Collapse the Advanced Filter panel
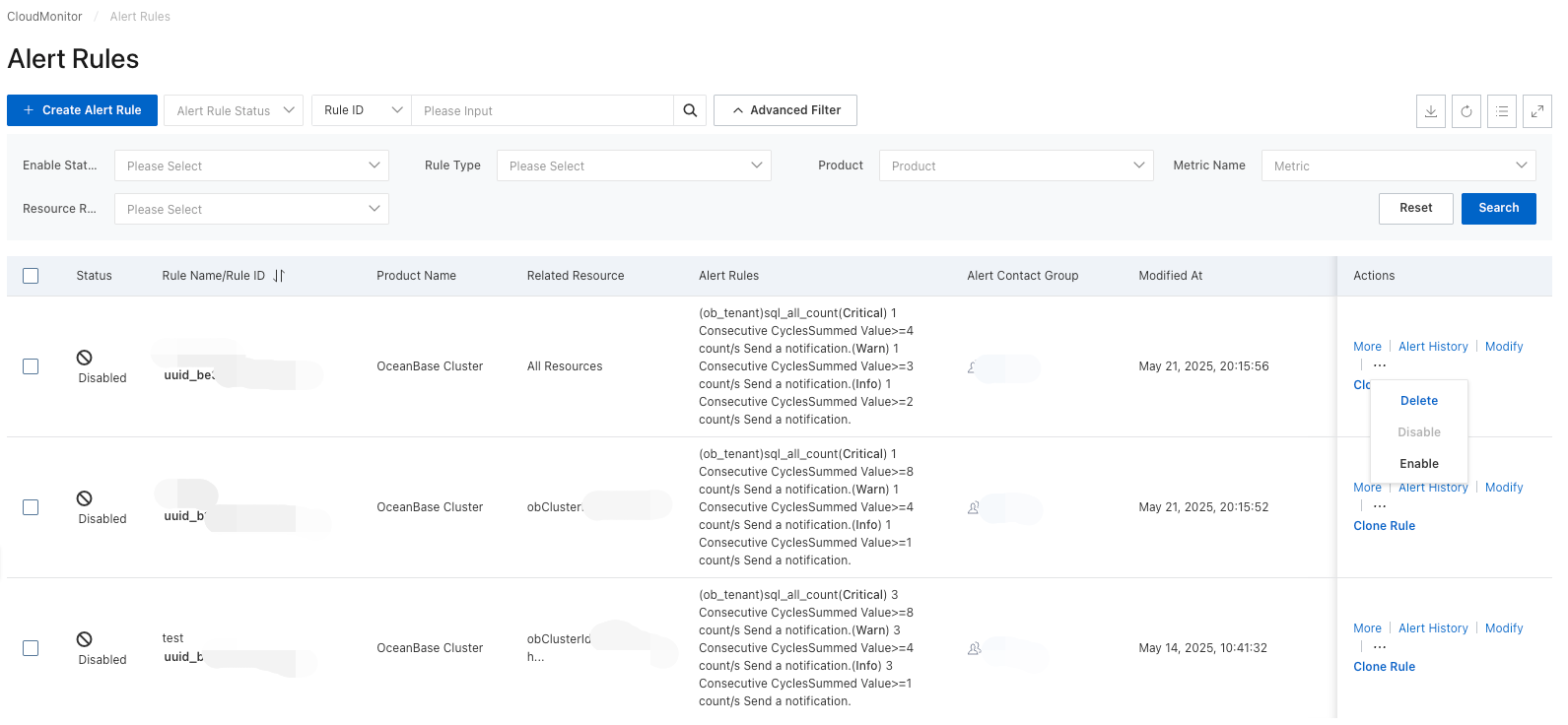1568x725 pixels. (785, 110)
